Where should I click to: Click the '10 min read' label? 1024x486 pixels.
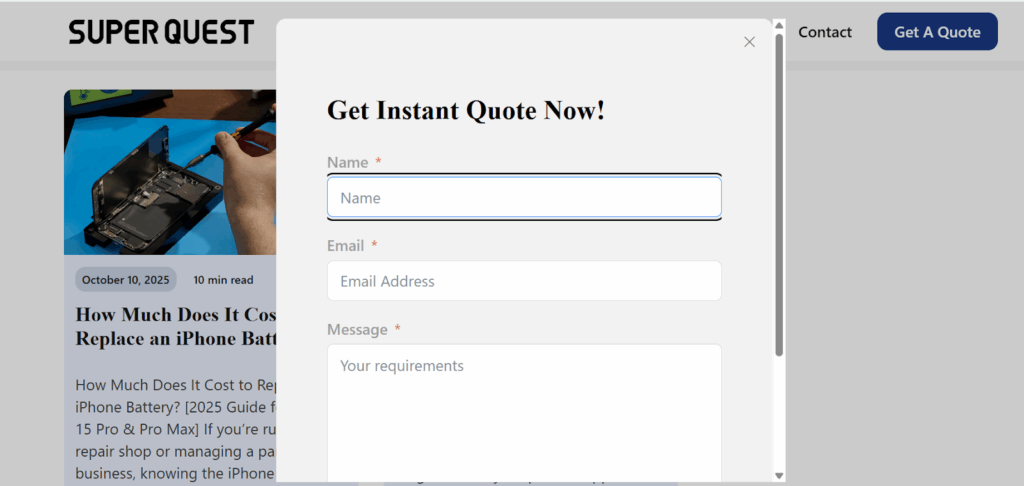[223, 280]
